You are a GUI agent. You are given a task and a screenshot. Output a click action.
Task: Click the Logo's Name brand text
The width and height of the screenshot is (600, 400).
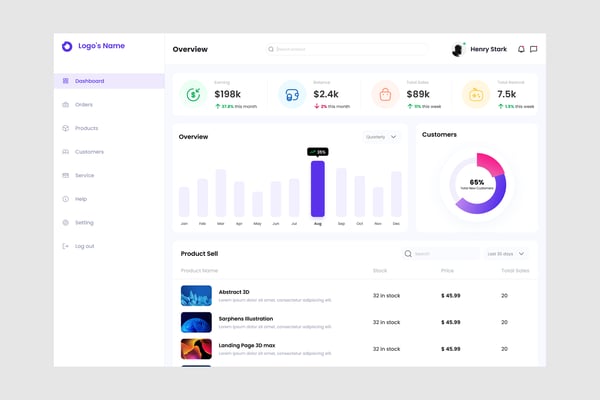101,46
